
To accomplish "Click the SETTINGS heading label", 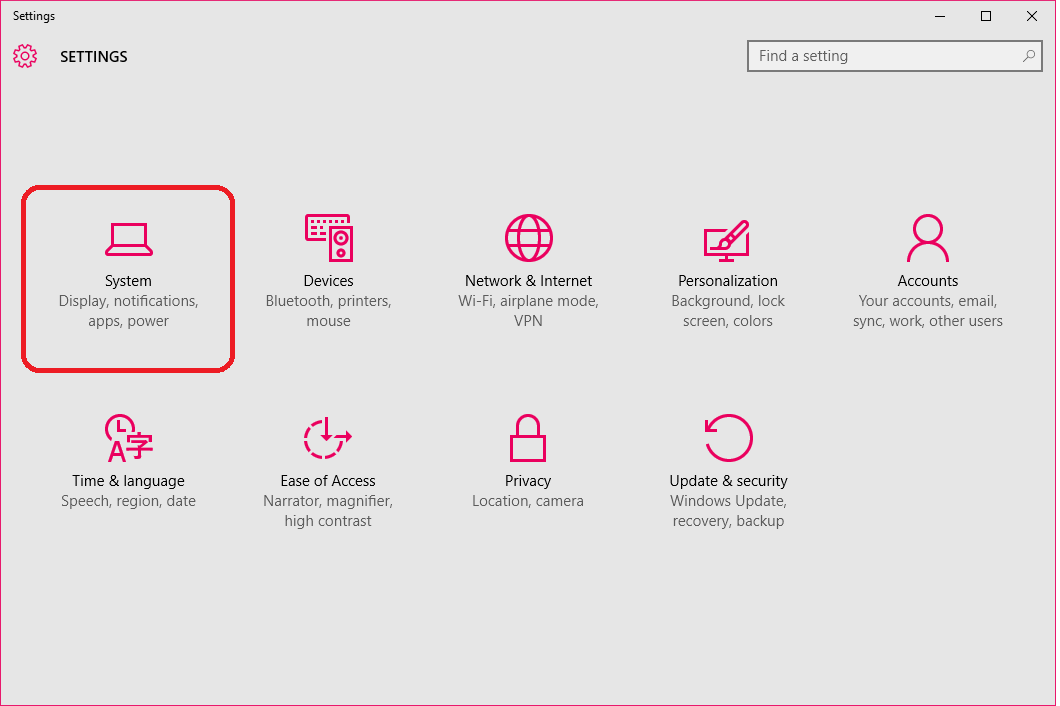I will pyautogui.click(x=93, y=57).
